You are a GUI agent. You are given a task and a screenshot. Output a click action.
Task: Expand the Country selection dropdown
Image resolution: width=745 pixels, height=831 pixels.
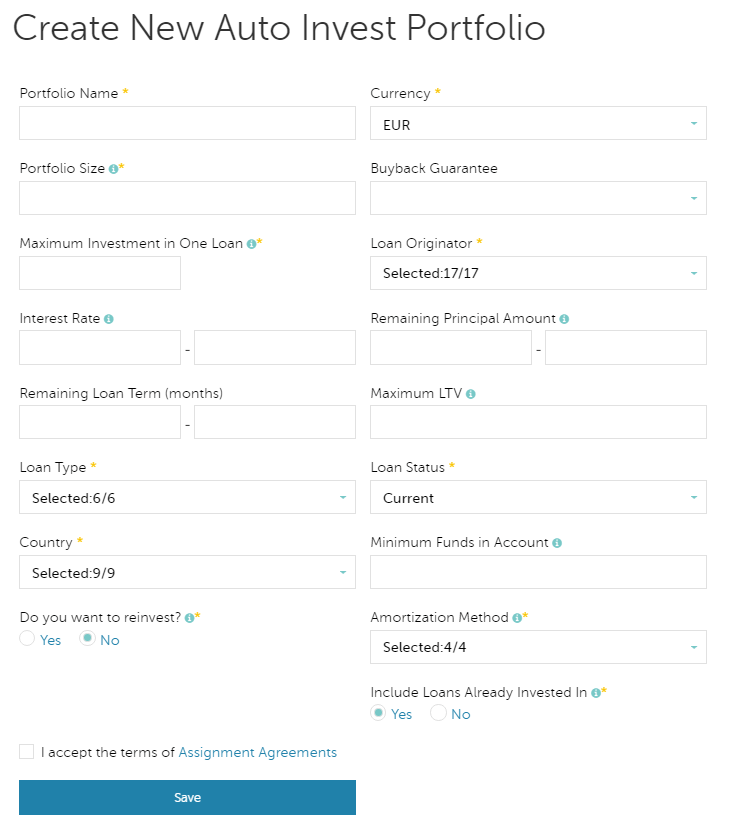(x=187, y=572)
